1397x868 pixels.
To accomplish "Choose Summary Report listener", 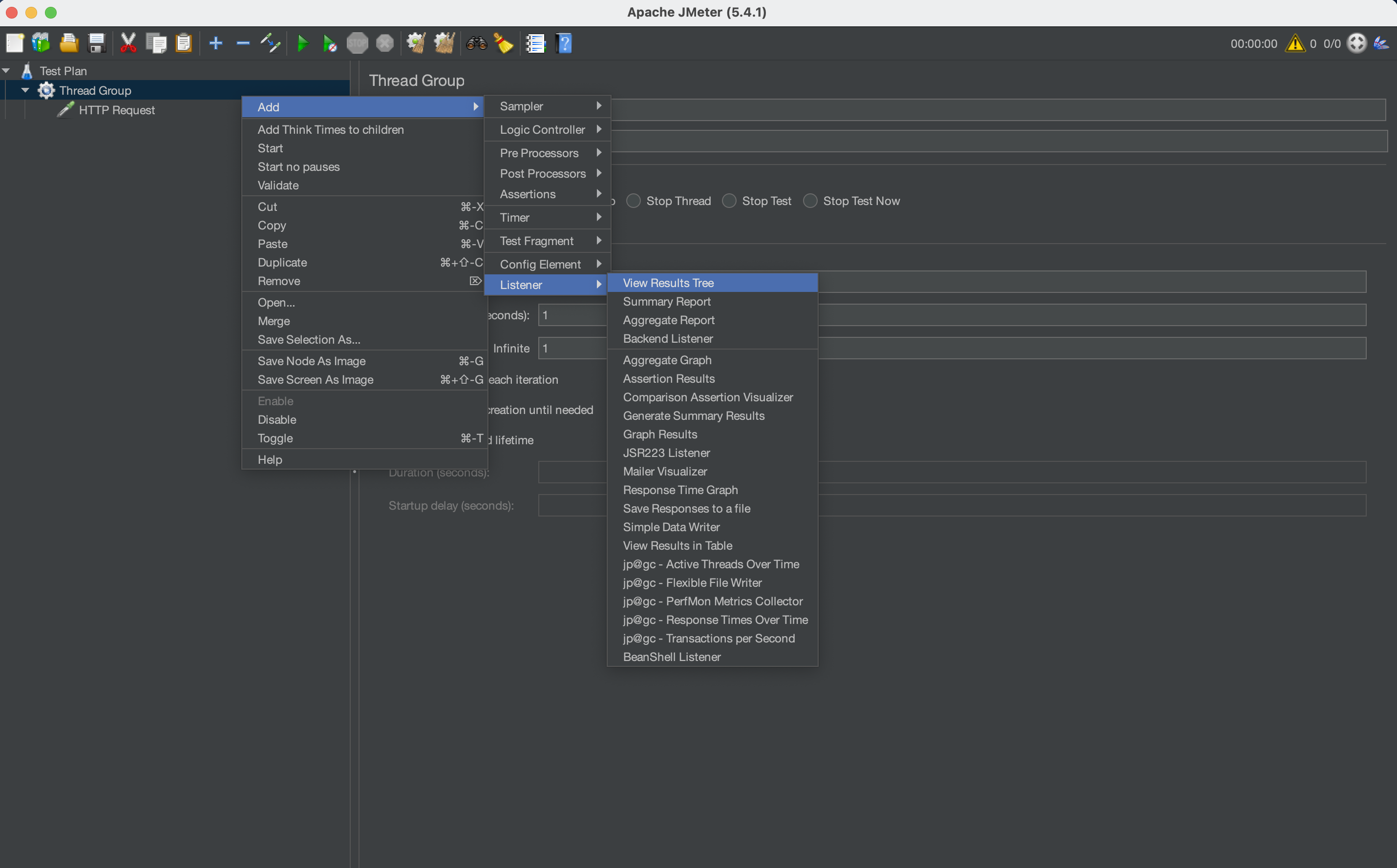I will click(712, 301).
